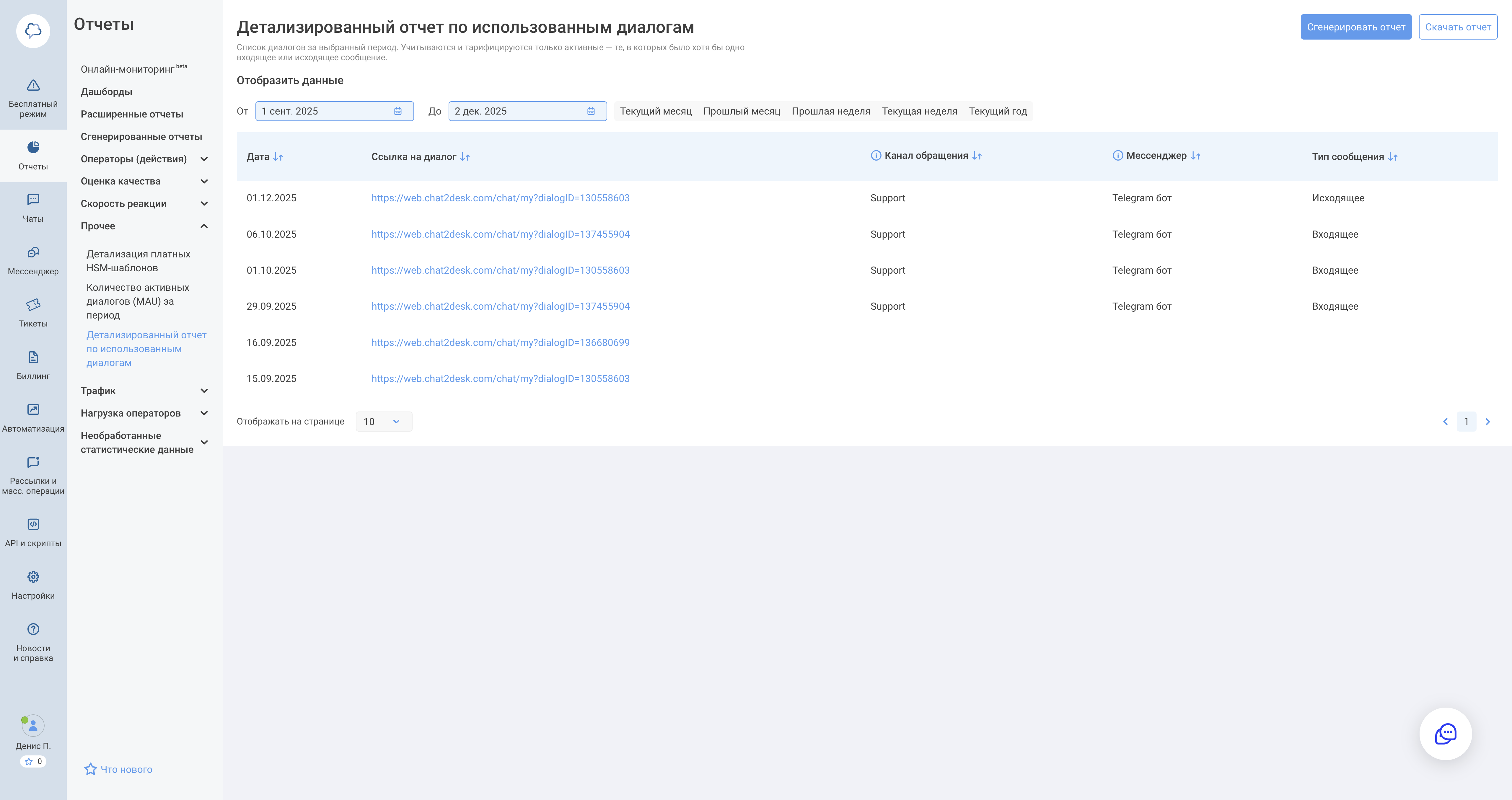The width and height of the screenshot is (1512, 800).
Task: Open calendar icon in 'От' date field
Action: (397, 112)
